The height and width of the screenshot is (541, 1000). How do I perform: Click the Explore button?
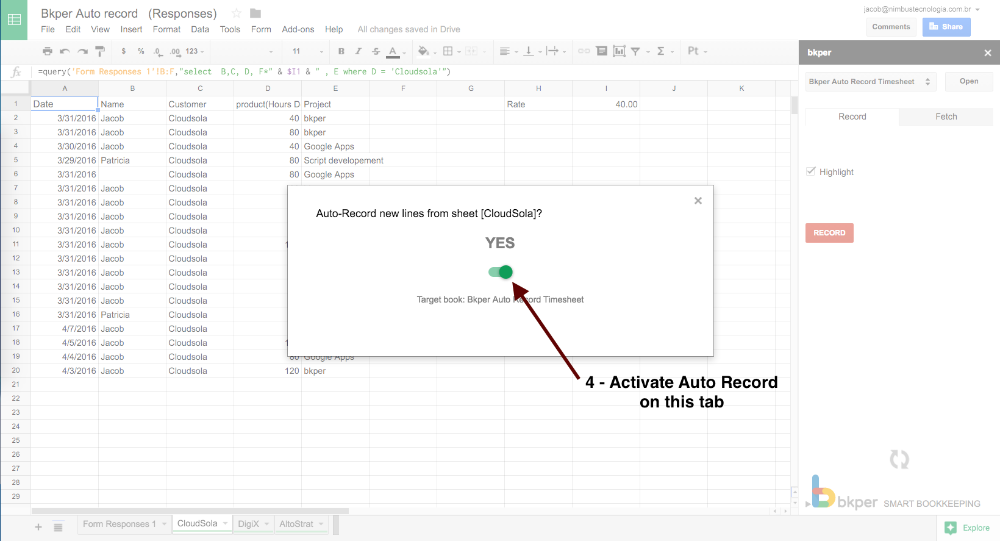click(x=967, y=528)
